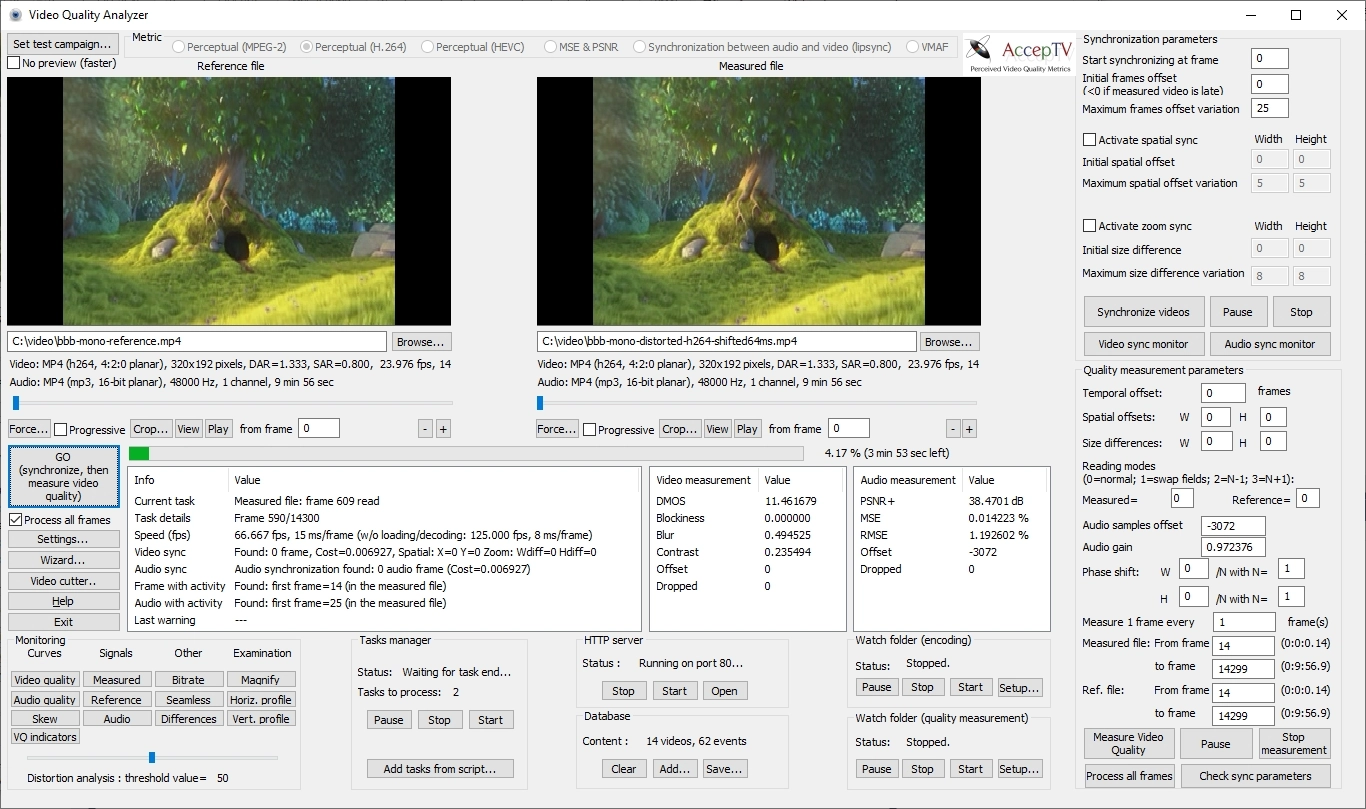
Task: Open the VQ indicators monitor
Action: [45, 737]
